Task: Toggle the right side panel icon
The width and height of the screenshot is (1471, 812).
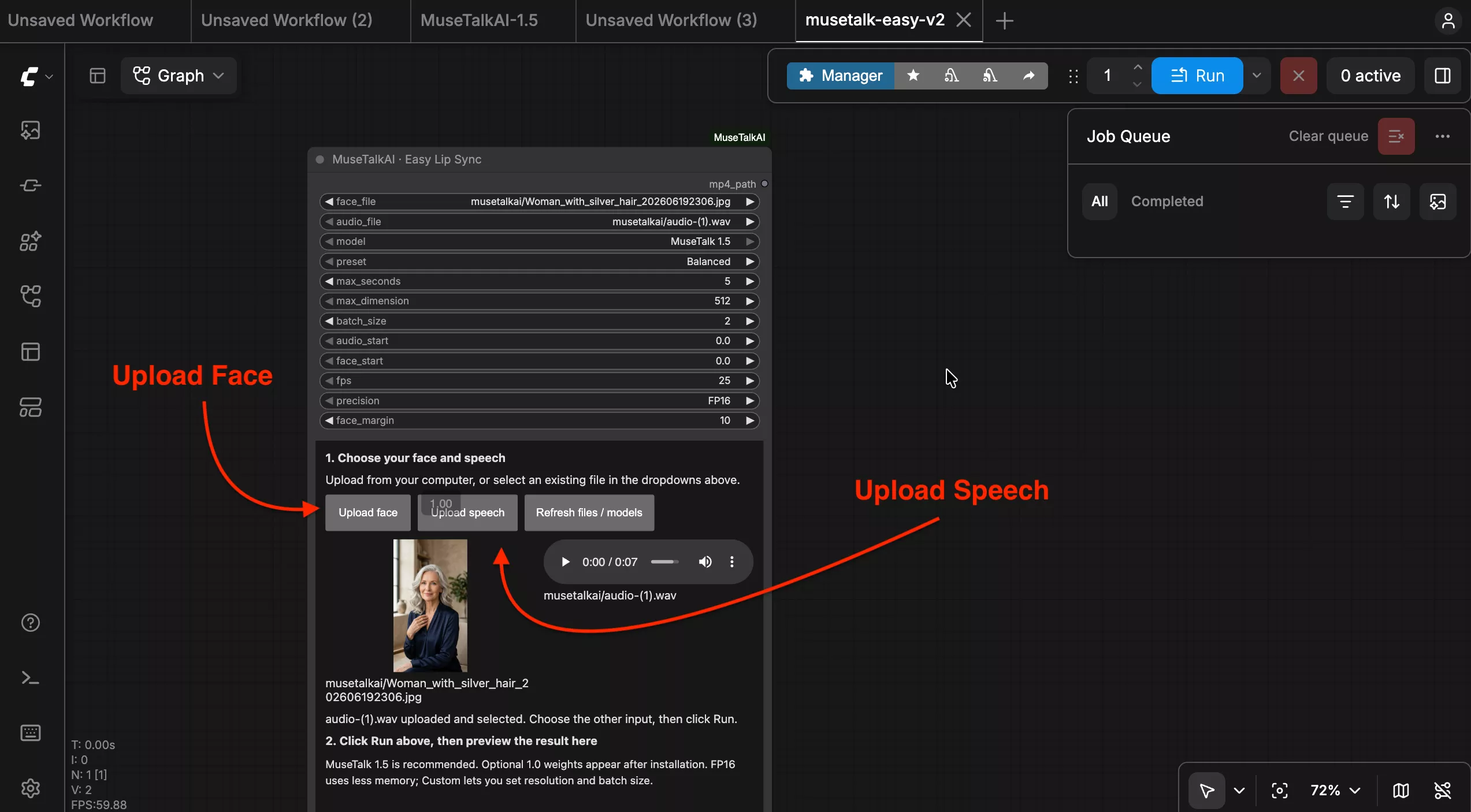Action: coord(1442,76)
